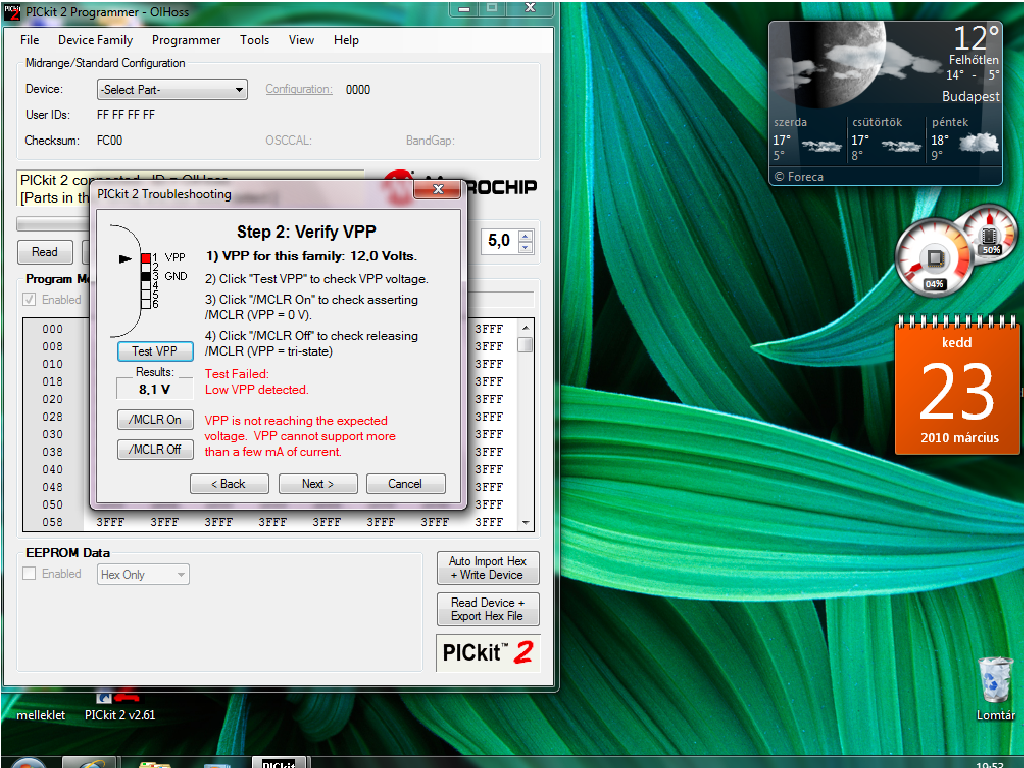Click program memory scrollbar up arrow

tap(525, 327)
